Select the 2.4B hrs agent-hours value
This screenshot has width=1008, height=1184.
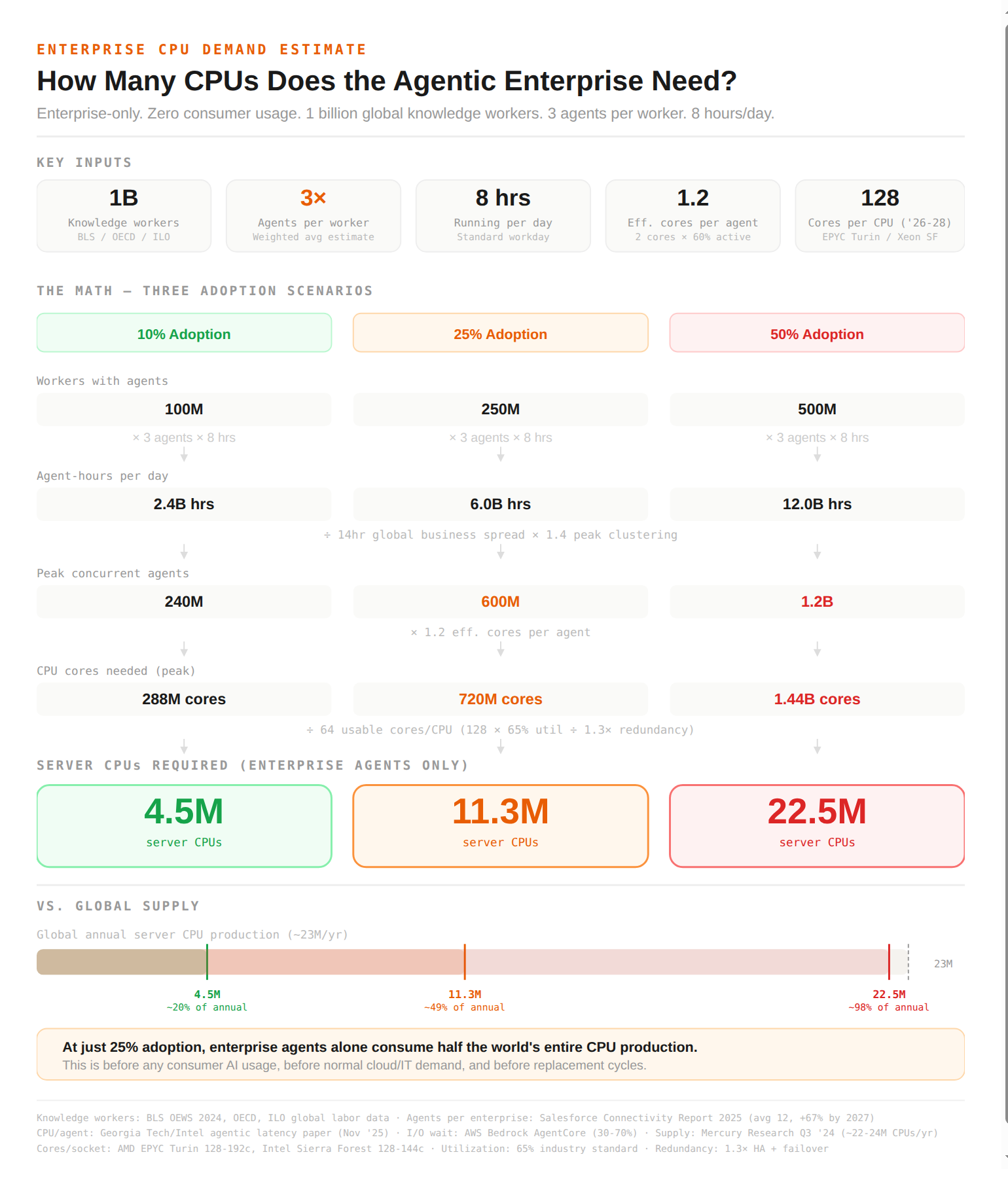[x=184, y=505]
